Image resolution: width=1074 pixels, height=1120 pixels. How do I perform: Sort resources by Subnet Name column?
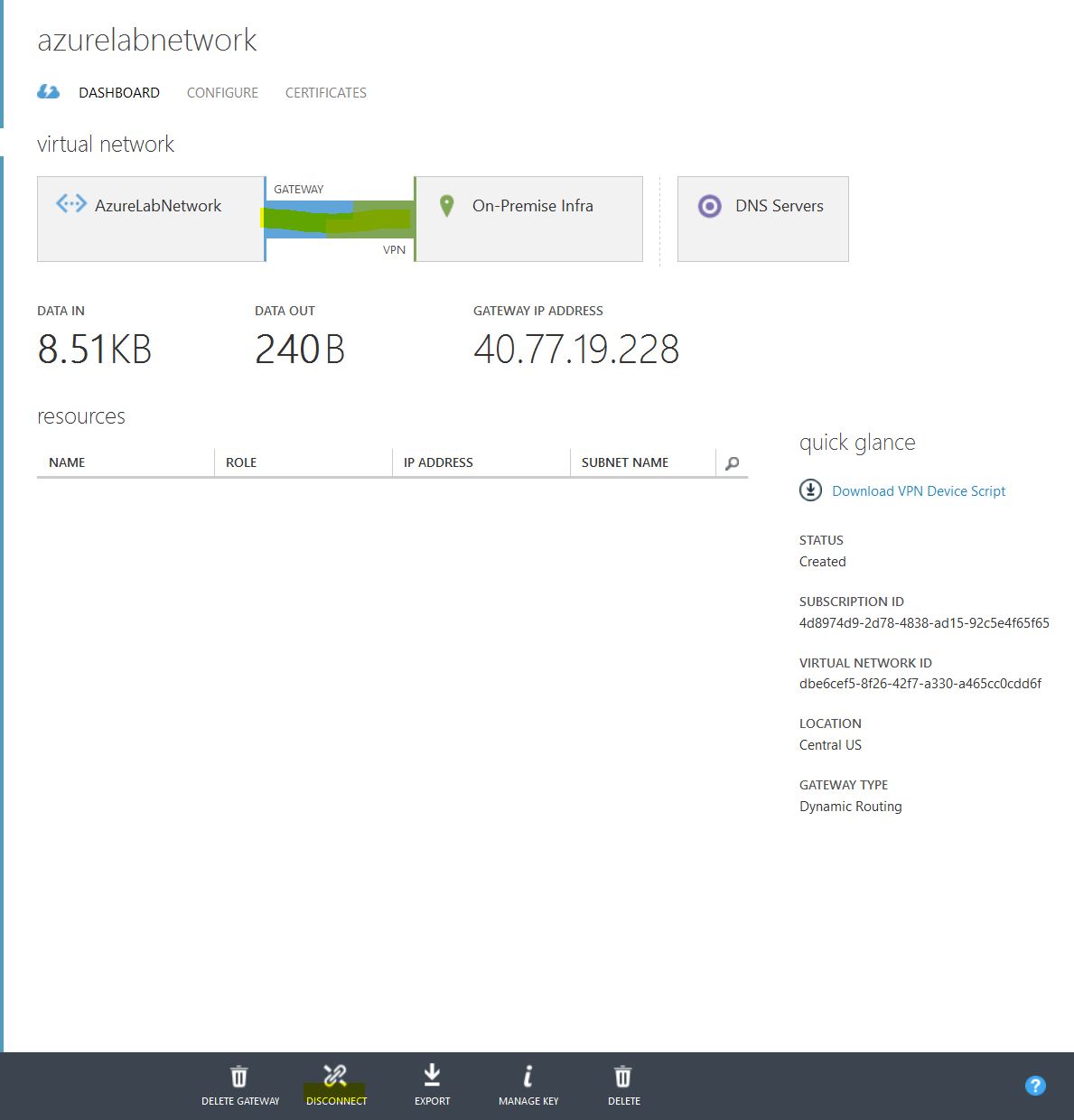(x=624, y=462)
